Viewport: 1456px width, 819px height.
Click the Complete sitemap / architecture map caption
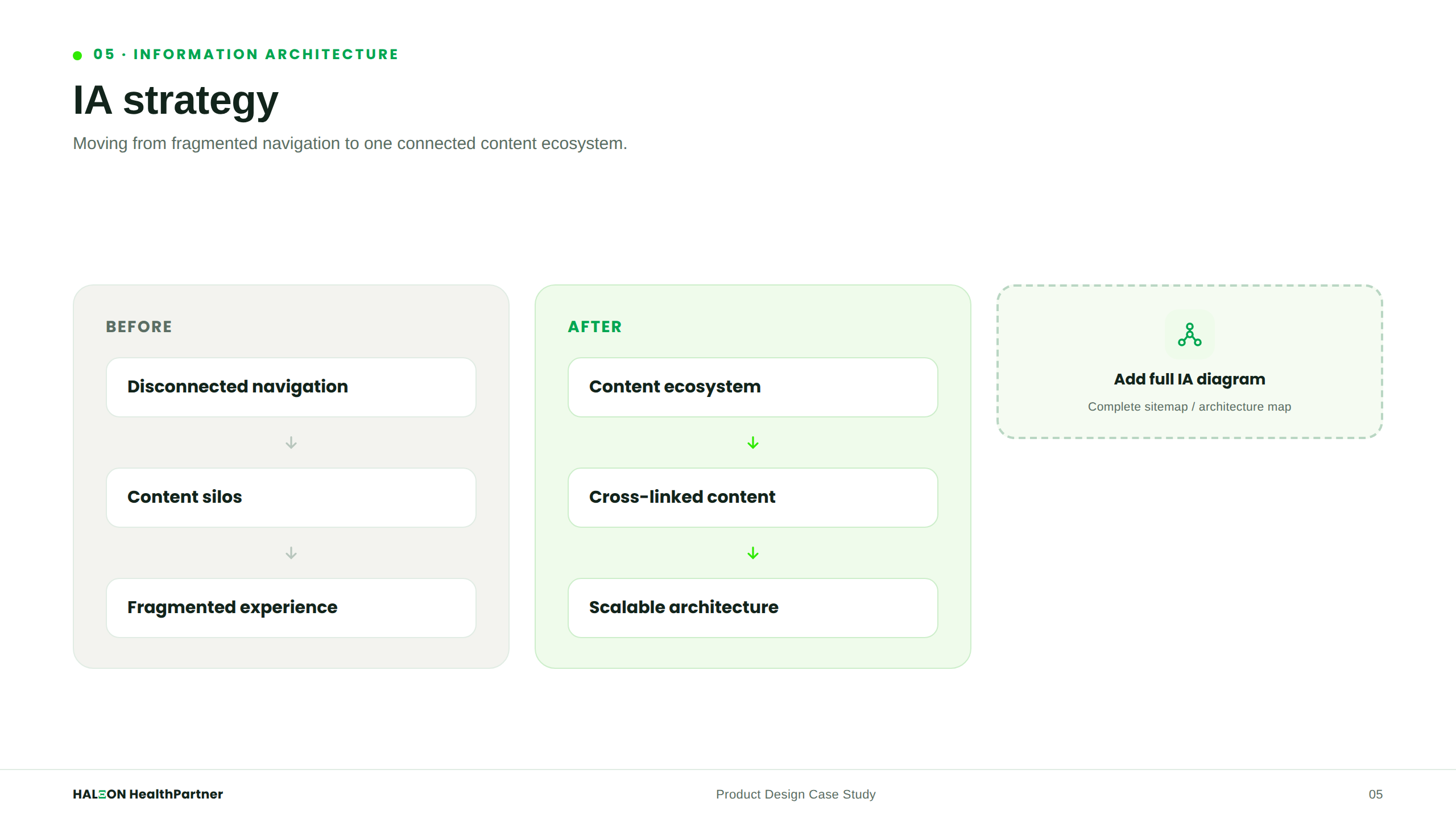1189,407
